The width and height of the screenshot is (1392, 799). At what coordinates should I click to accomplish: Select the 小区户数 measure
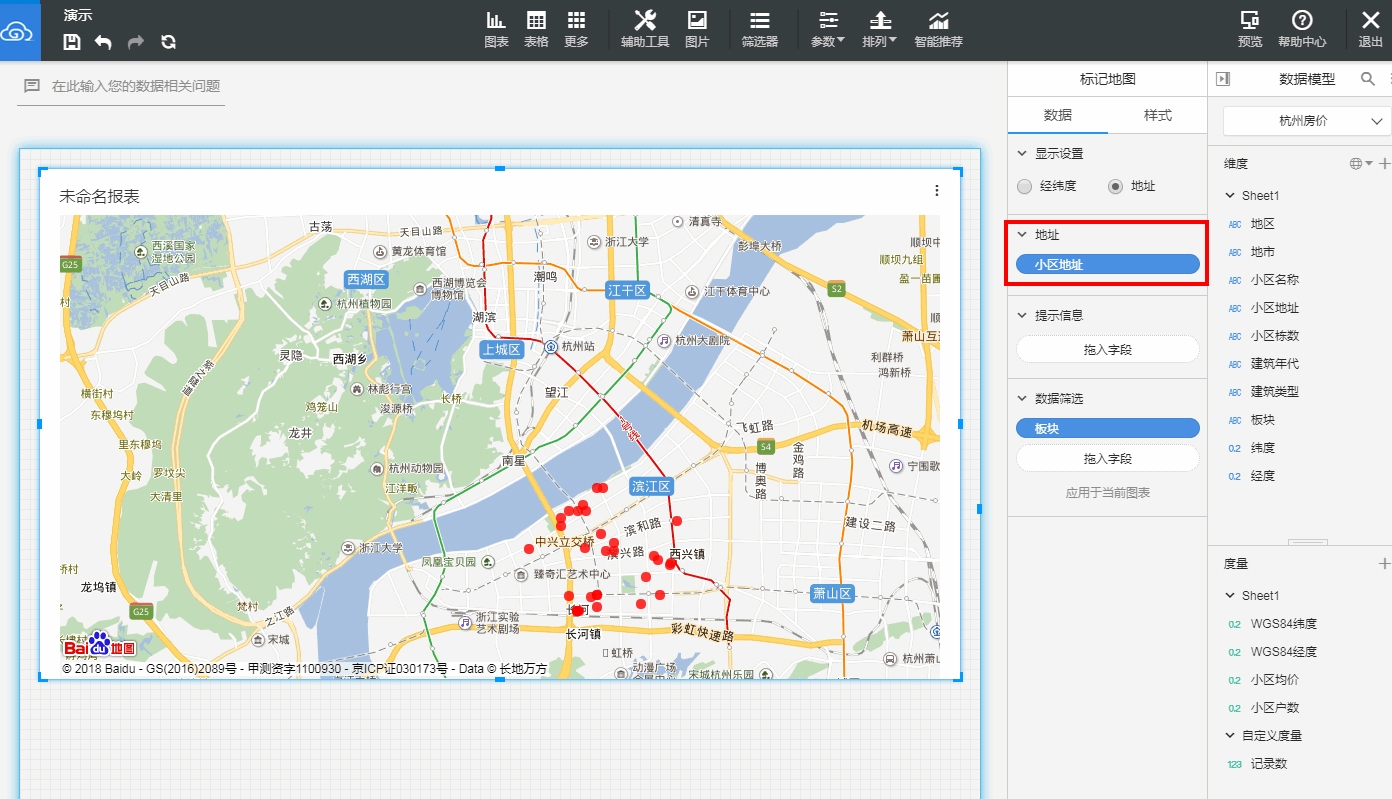click(1275, 708)
